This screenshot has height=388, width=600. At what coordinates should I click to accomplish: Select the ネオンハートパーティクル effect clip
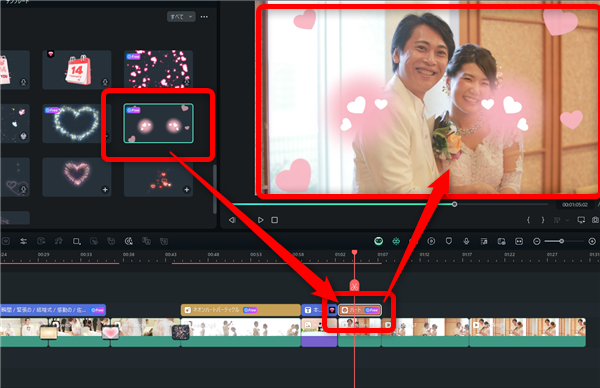[240, 310]
